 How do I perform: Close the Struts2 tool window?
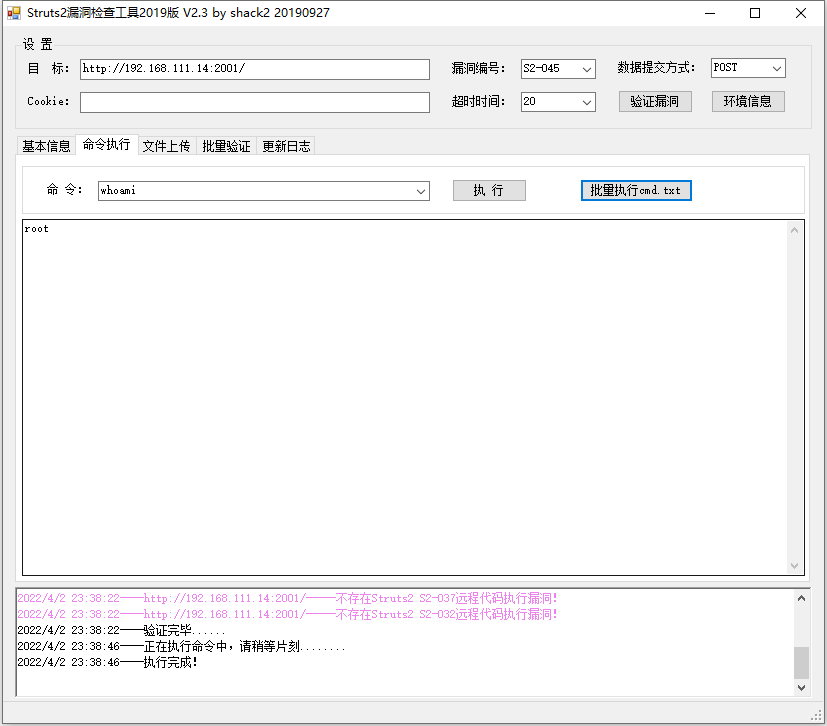801,13
